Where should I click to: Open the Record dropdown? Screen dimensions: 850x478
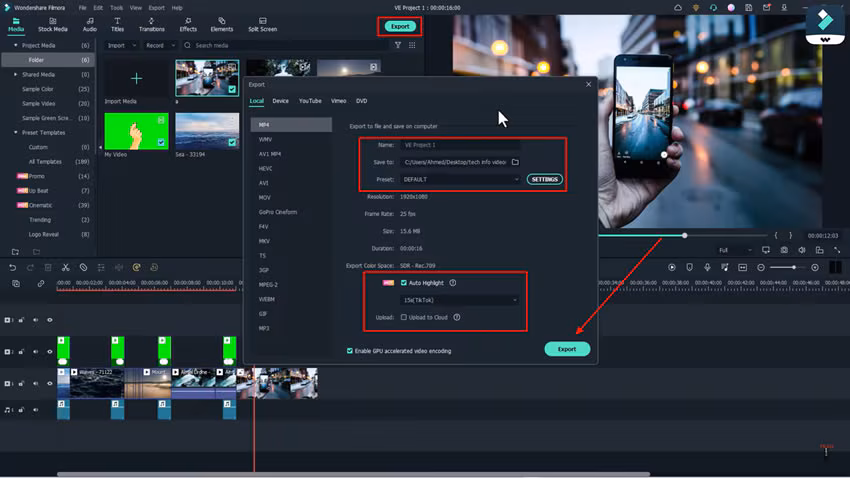coord(160,46)
